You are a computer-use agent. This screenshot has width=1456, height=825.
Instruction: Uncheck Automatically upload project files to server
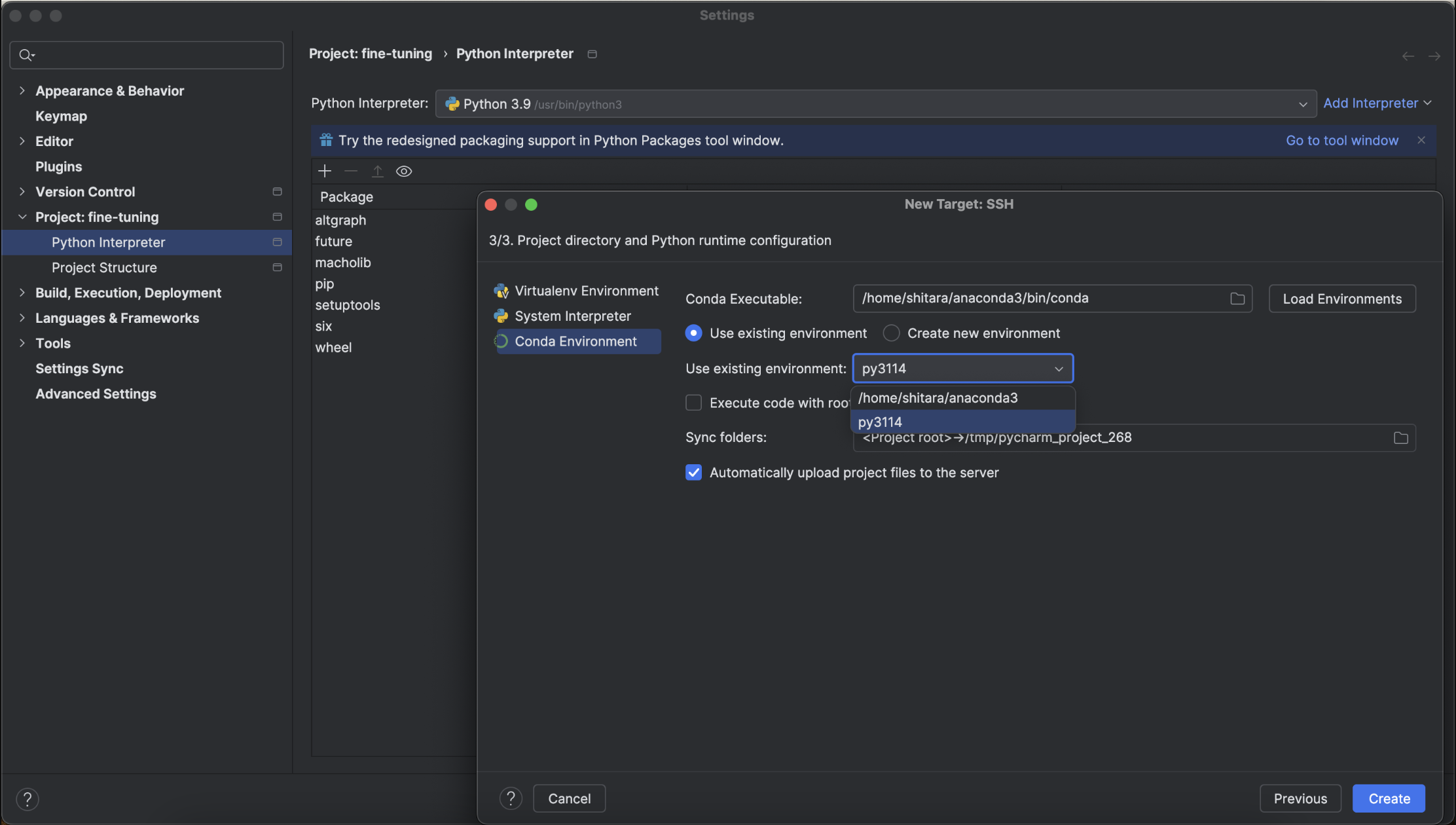693,473
